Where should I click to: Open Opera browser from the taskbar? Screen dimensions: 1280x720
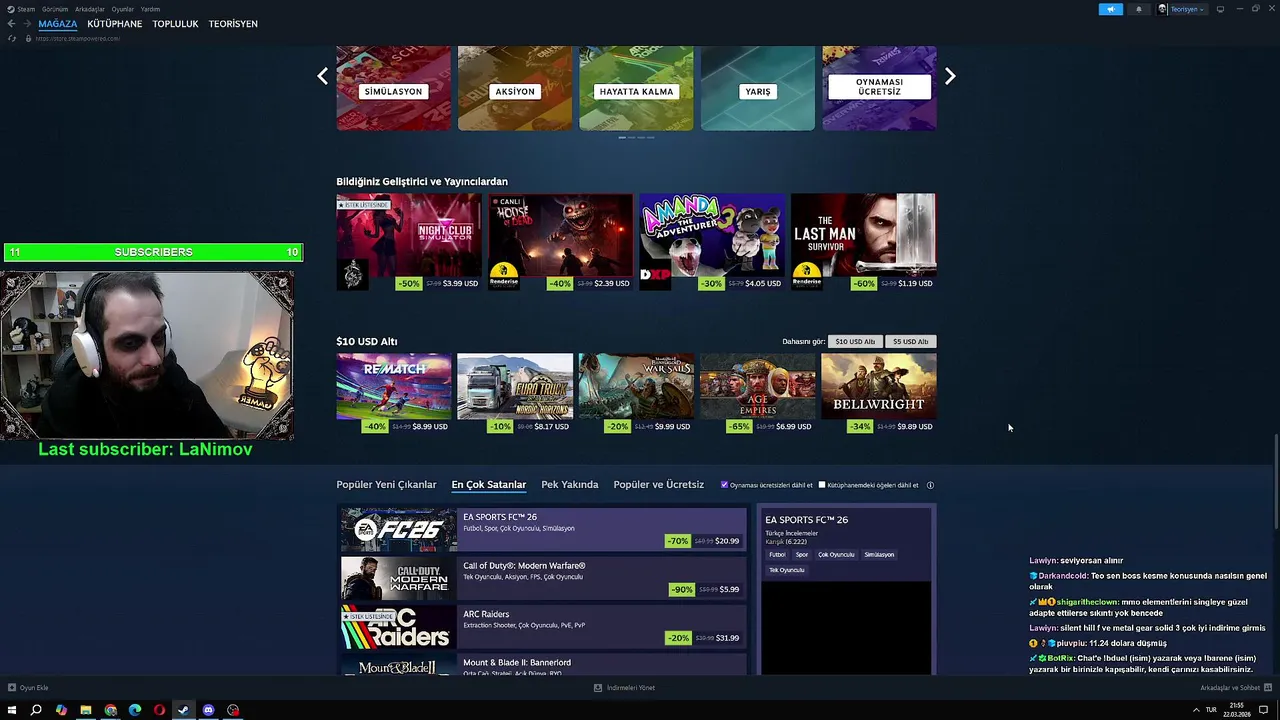159,710
